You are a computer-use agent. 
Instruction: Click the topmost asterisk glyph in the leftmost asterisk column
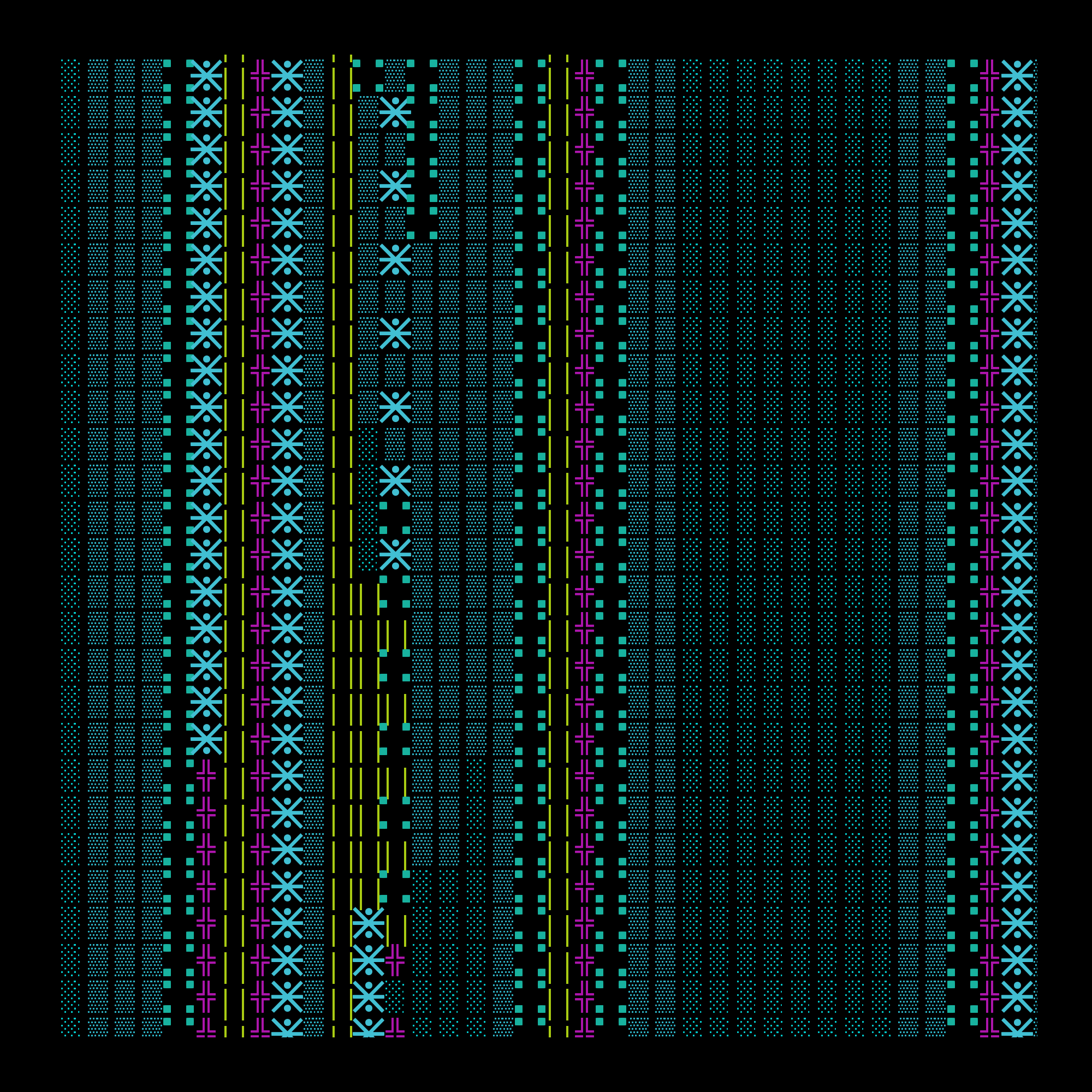(206, 75)
